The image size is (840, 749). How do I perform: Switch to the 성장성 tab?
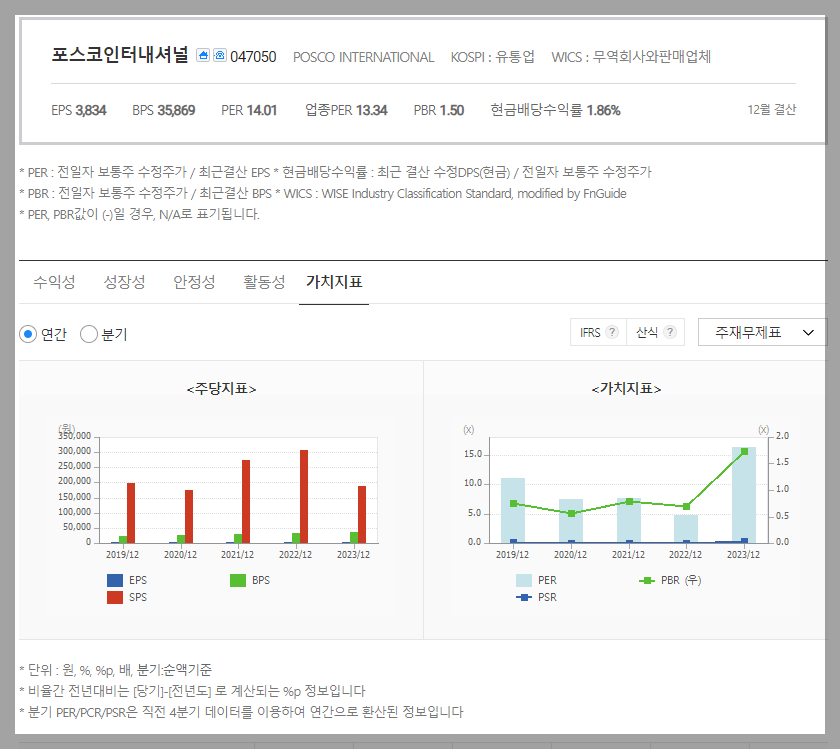click(124, 282)
